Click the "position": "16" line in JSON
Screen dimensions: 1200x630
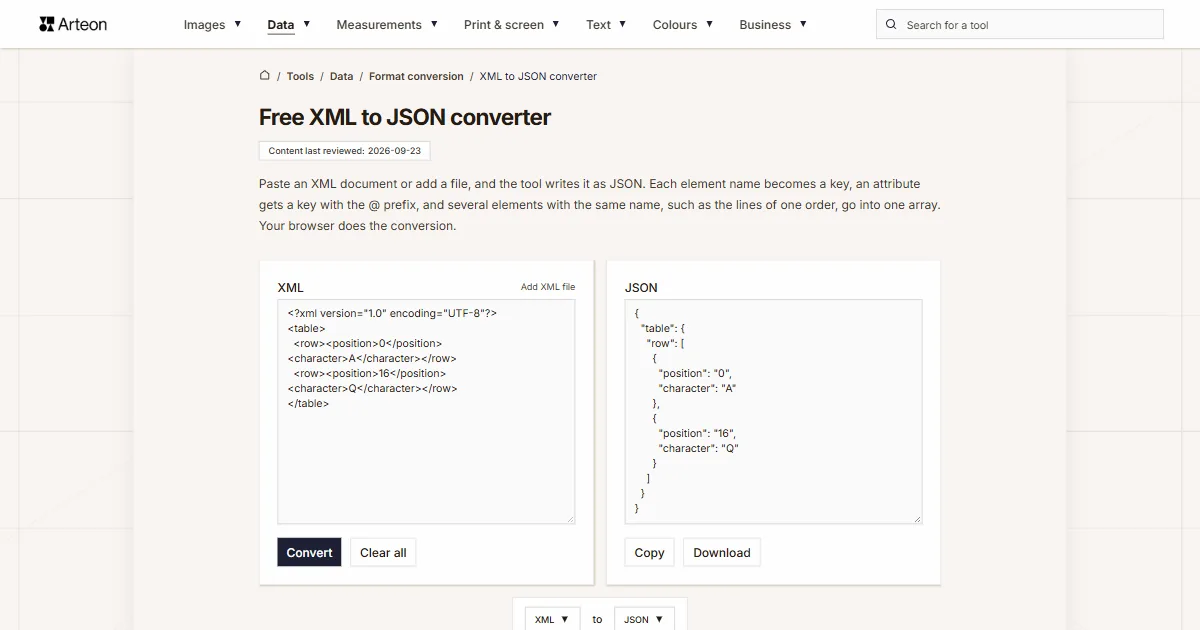coord(697,433)
